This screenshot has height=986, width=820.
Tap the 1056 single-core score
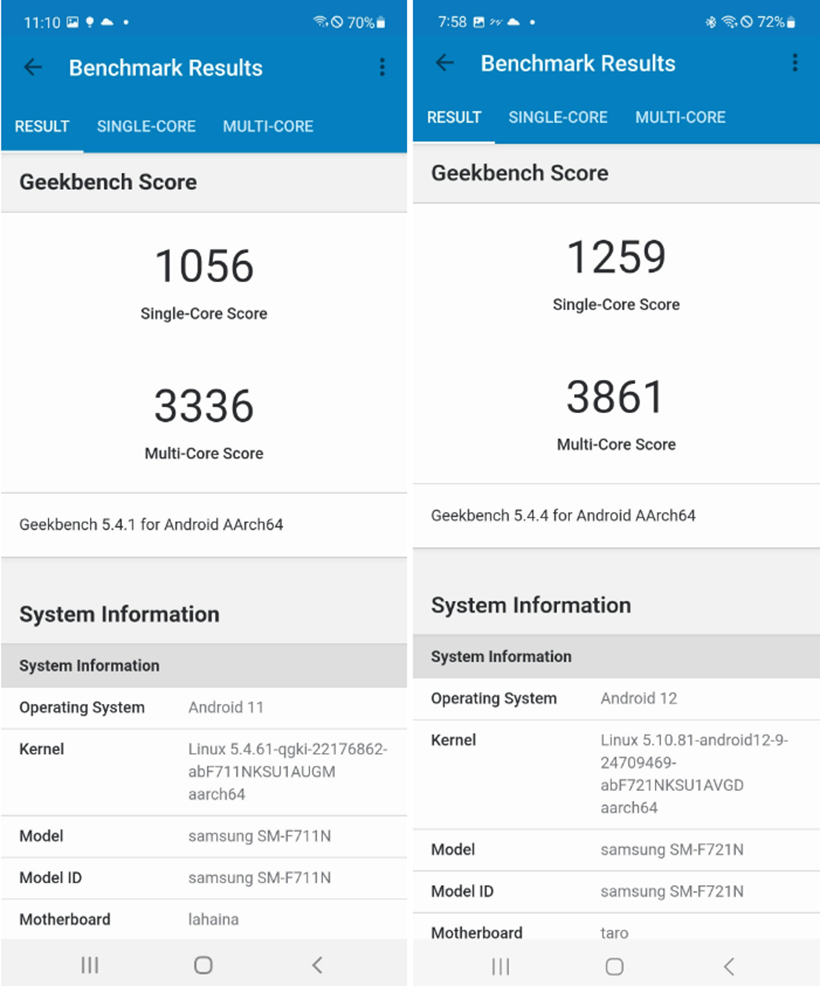coord(204,267)
